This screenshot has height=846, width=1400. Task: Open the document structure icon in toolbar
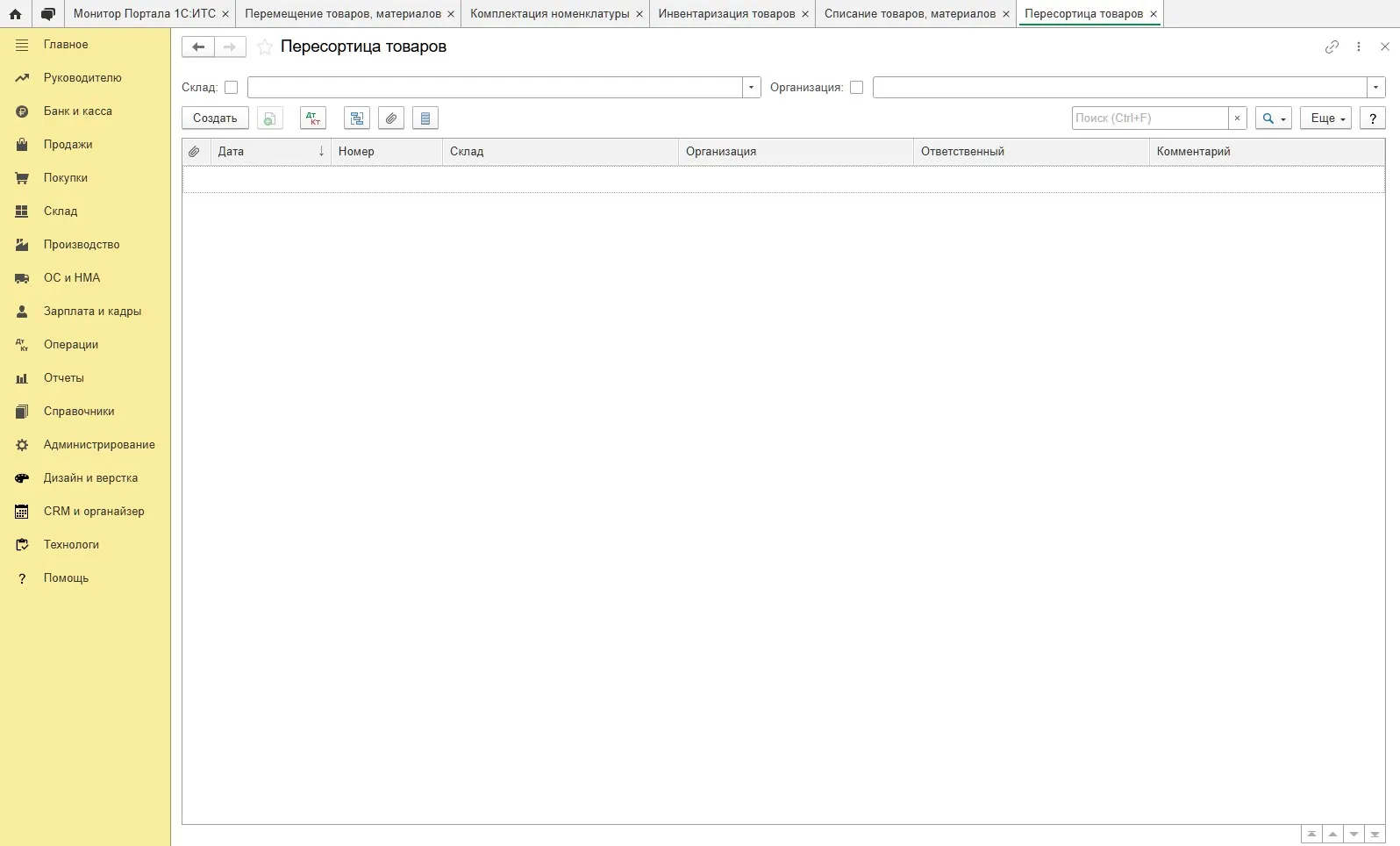pos(357,118)
